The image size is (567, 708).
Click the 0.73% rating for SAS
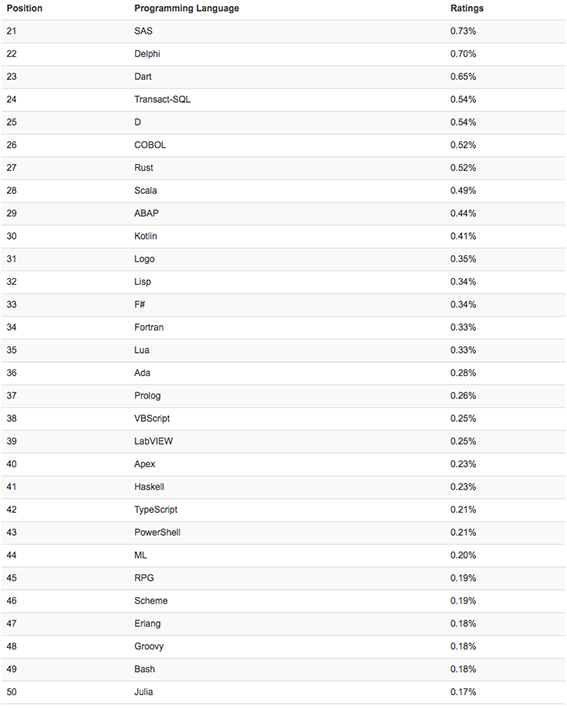463,31
